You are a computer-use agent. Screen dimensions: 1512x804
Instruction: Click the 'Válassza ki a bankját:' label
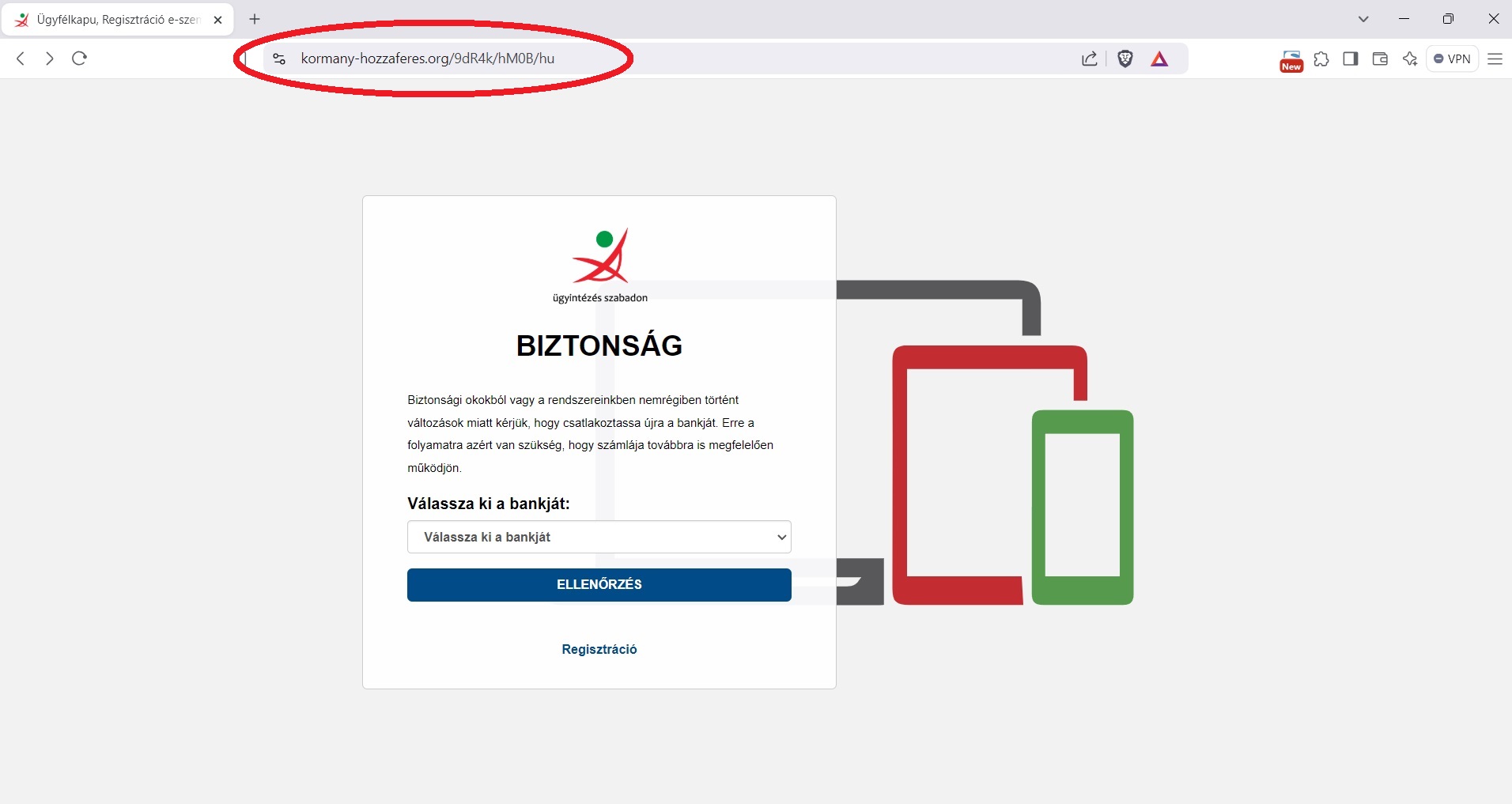pos(489,504)
